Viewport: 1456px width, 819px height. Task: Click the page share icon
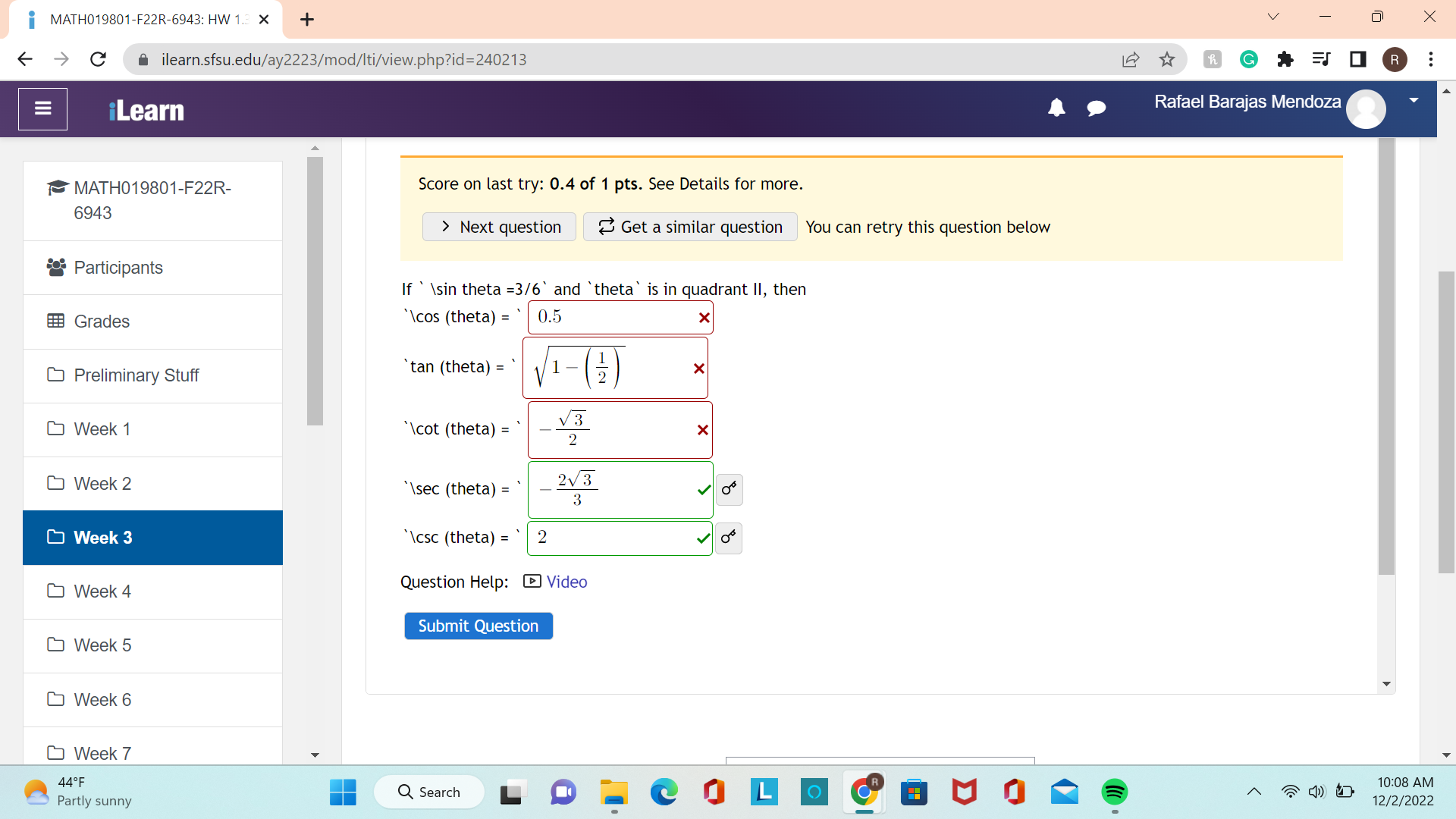(1131, 59)
